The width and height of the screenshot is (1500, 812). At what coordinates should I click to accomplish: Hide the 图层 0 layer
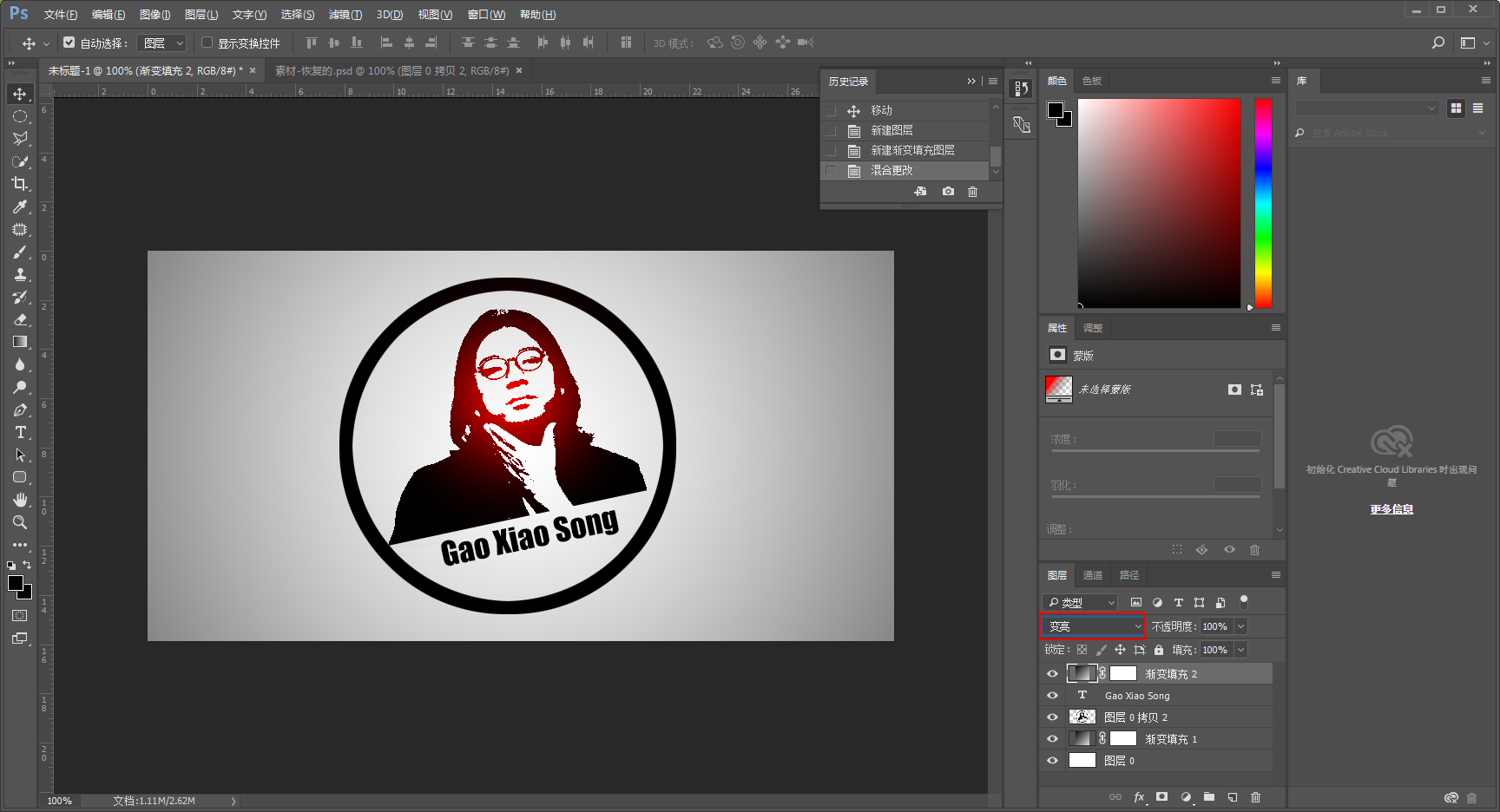[x=1052, y=761]
